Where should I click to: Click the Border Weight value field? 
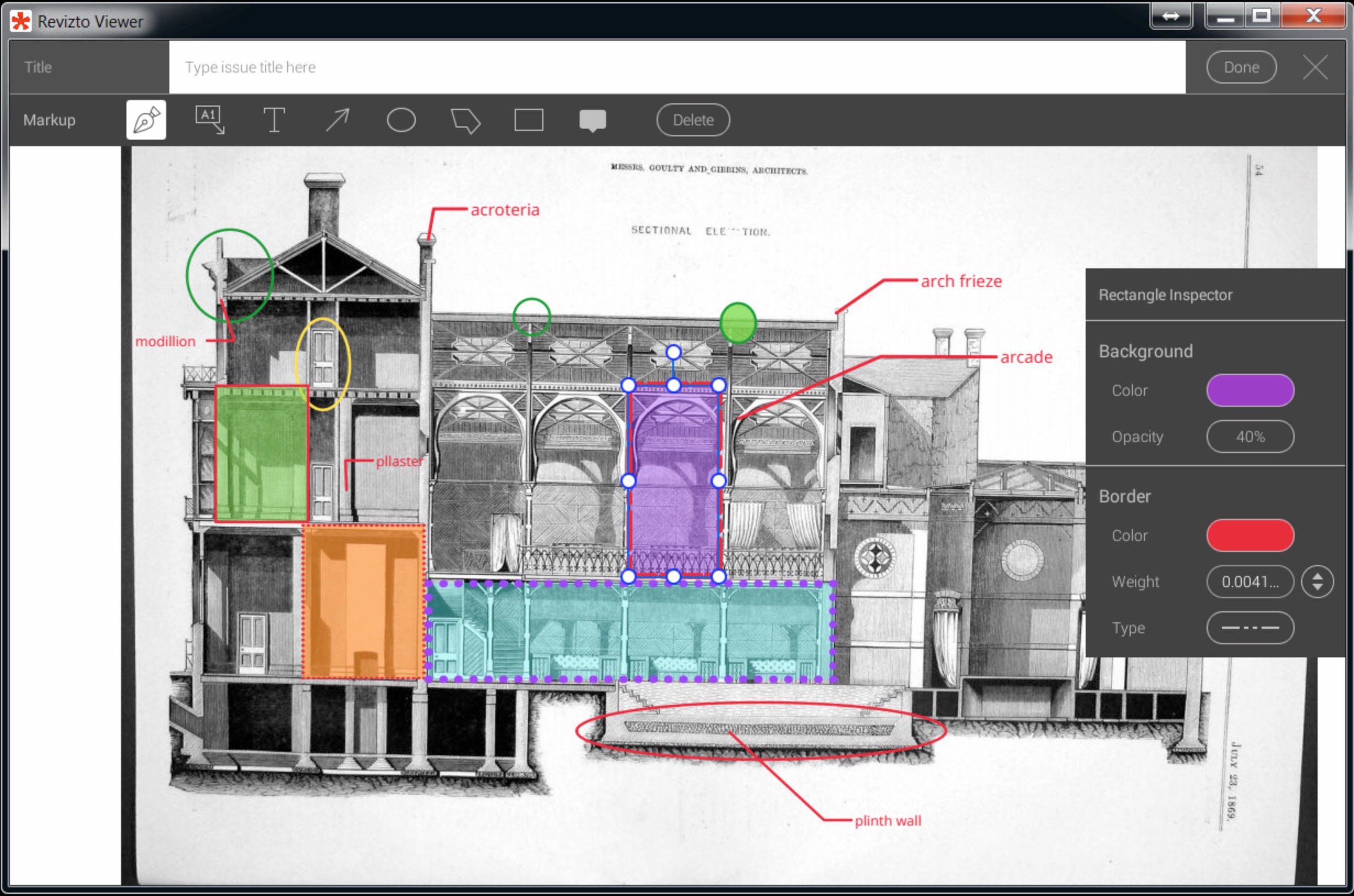point(1250,582)
